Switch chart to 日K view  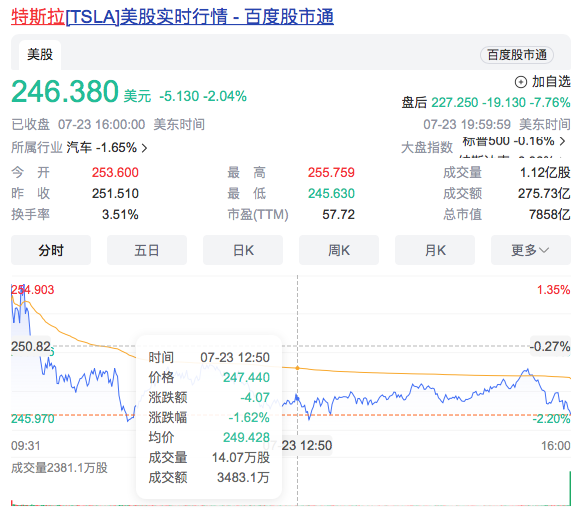243,250
